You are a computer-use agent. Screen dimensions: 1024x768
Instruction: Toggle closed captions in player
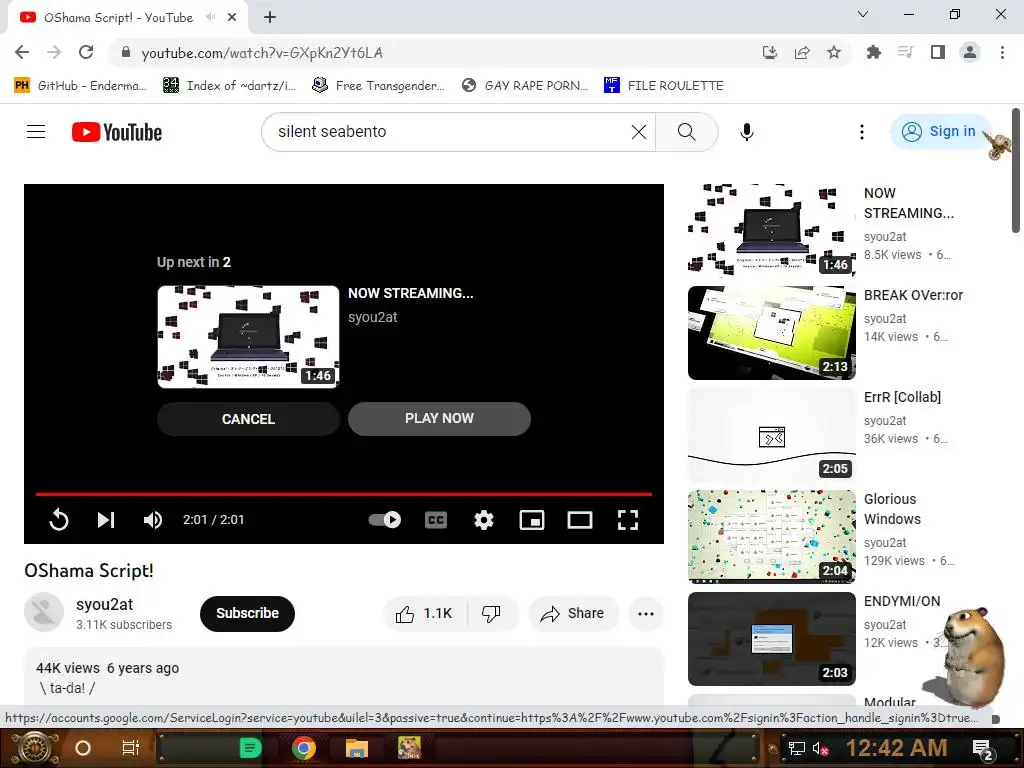(436, 520)
